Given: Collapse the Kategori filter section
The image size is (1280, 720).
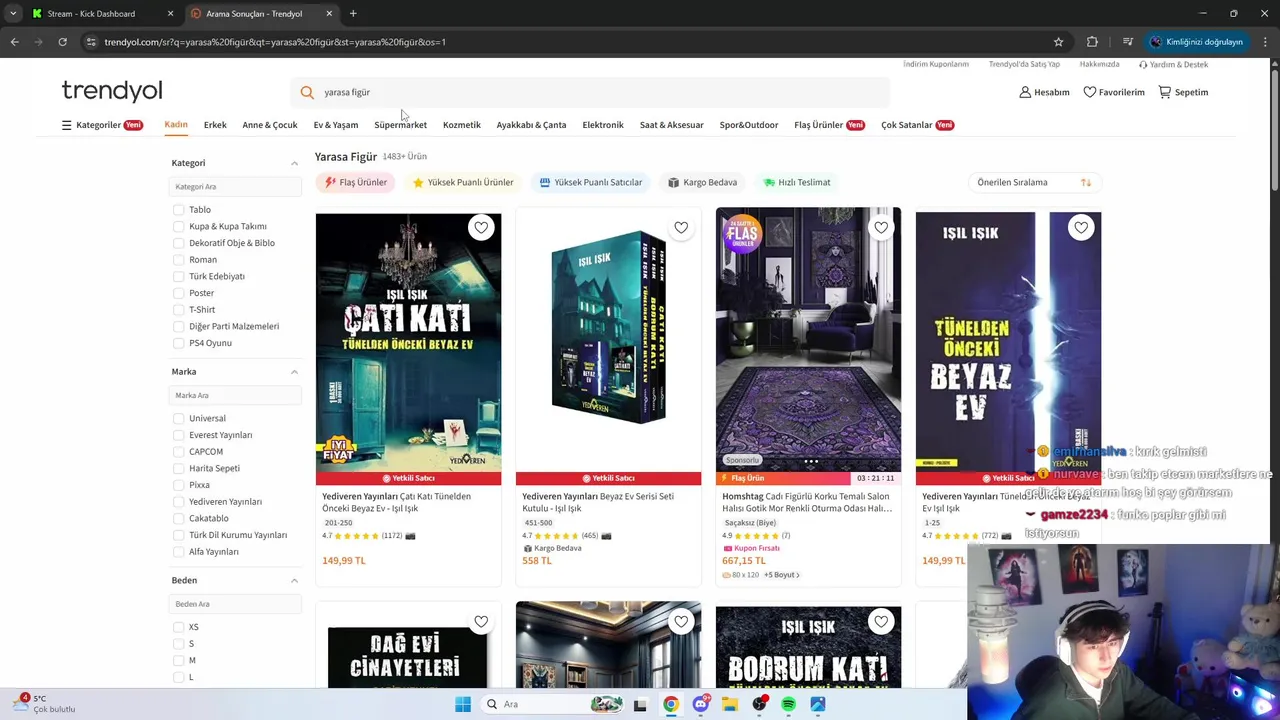Looking at the screenshot, I should (294, 163).
